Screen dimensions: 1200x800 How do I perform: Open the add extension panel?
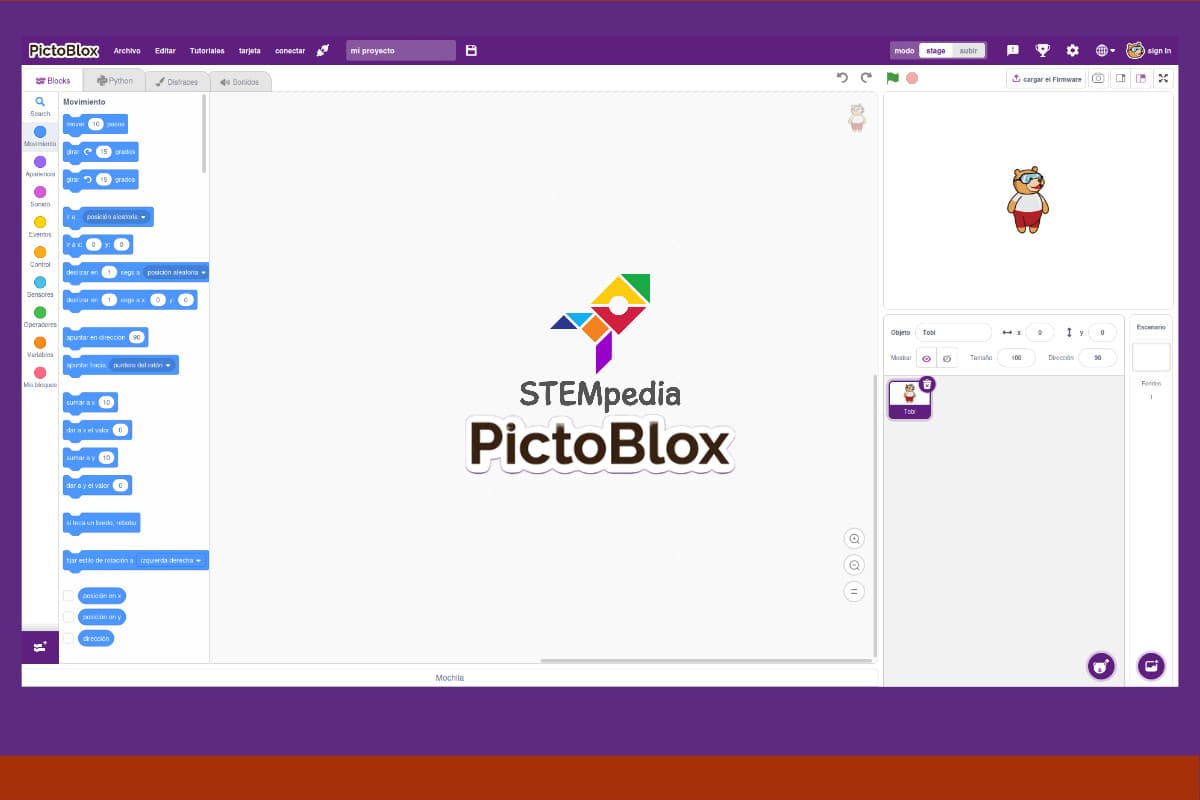(x=39, y=647)
